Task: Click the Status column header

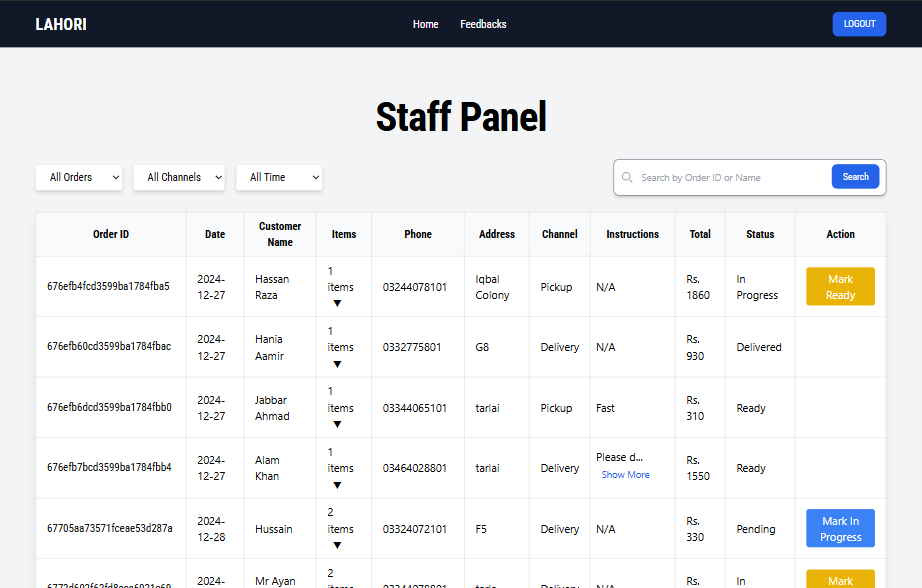Action: 760,234
